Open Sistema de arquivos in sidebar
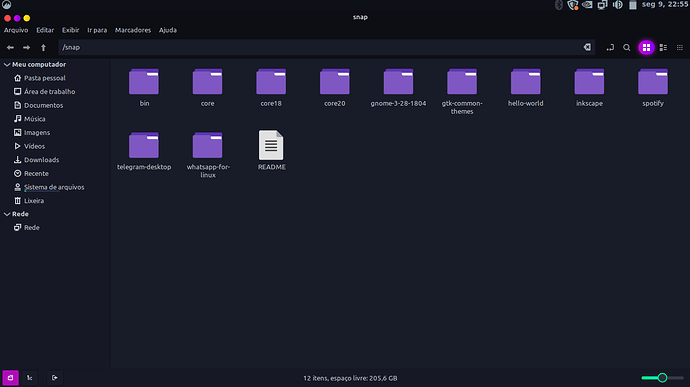Screen dimensions: 690x387 click(55, 187)
